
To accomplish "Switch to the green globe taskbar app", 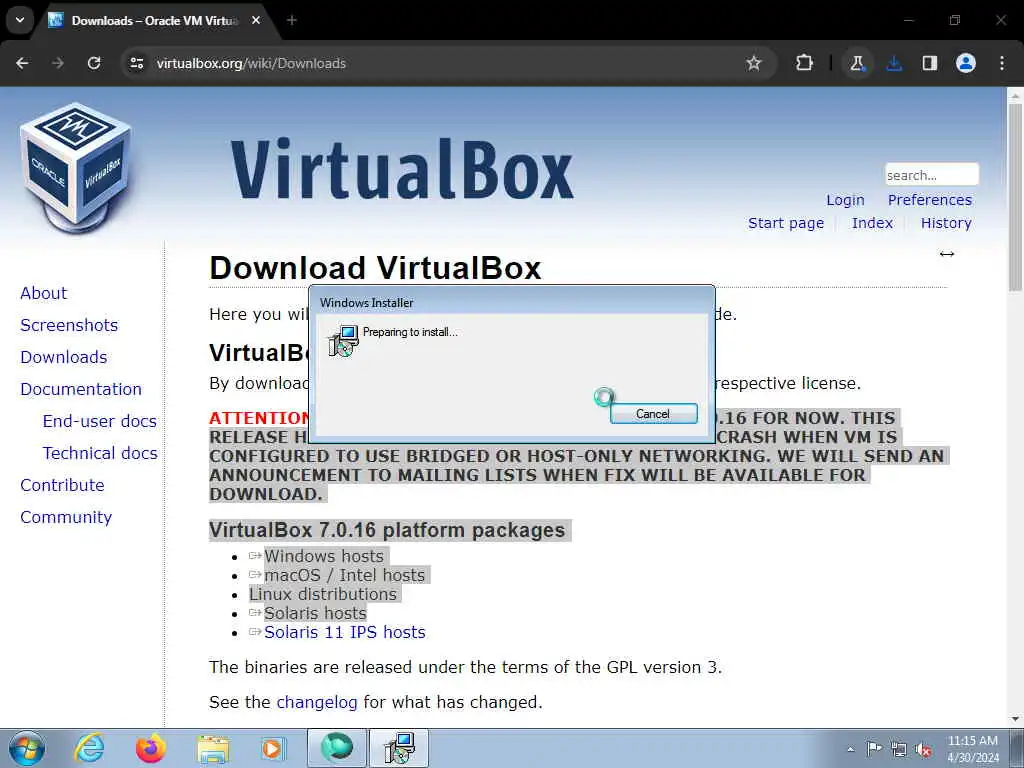I will (x=336, y=748).
